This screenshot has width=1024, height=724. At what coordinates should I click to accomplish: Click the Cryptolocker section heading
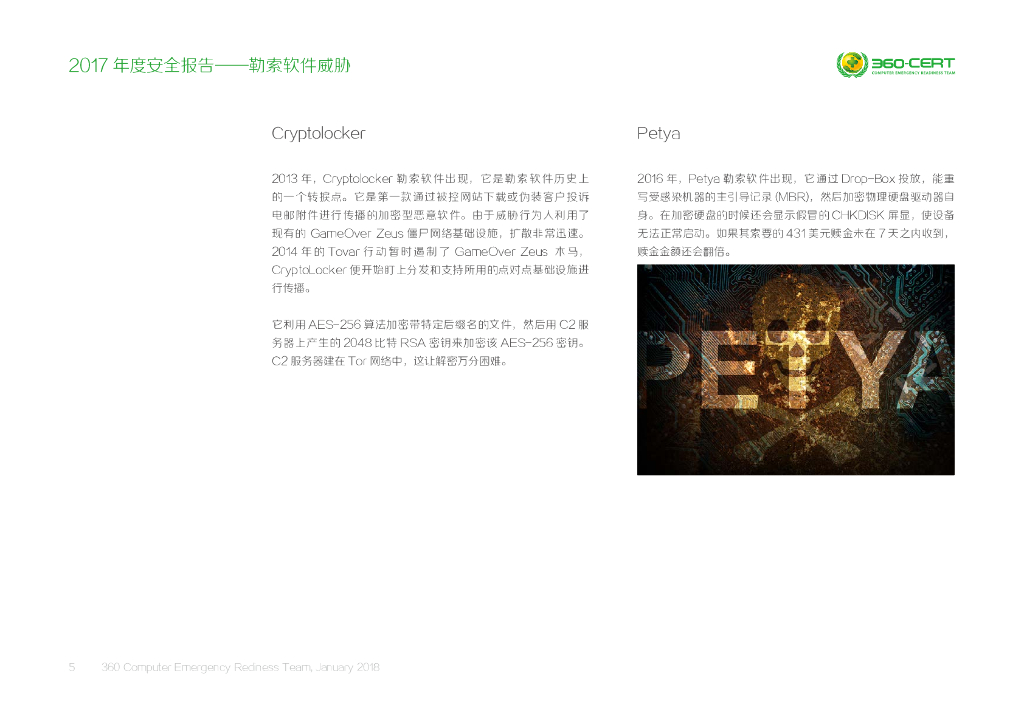tap(318, 134)
